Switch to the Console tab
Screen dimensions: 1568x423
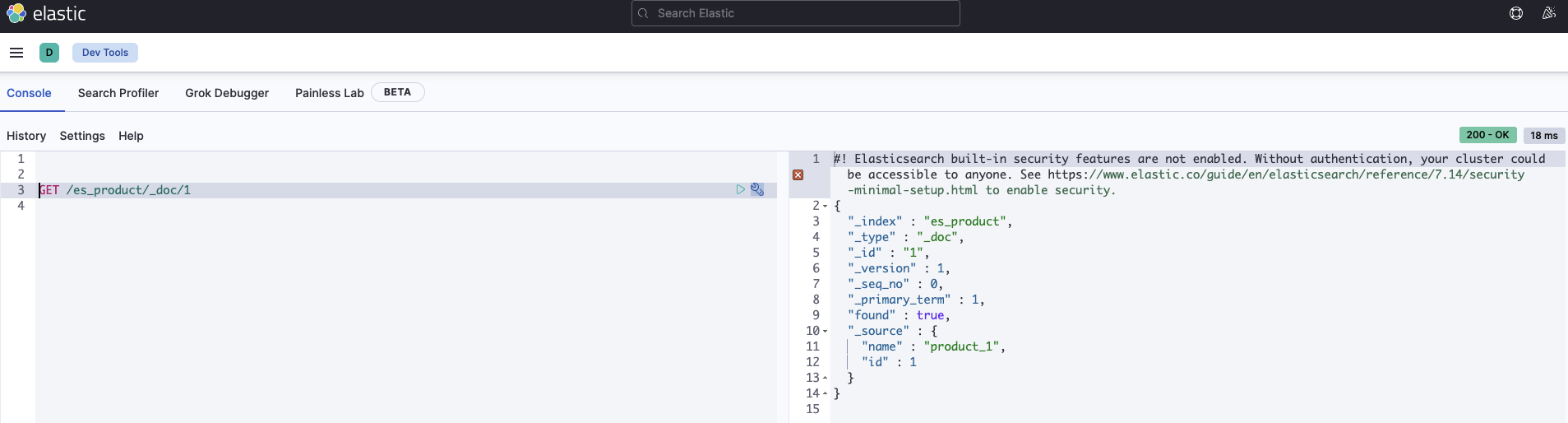click(x=29, y=93)
